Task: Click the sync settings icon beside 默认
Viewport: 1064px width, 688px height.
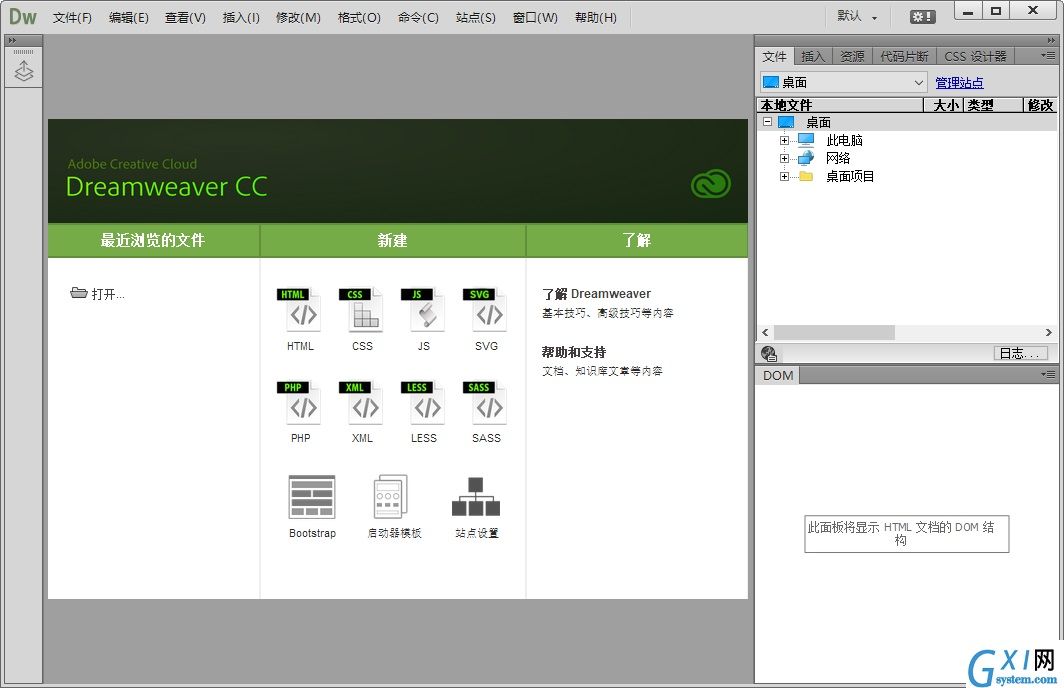Action: coord(922,17)
